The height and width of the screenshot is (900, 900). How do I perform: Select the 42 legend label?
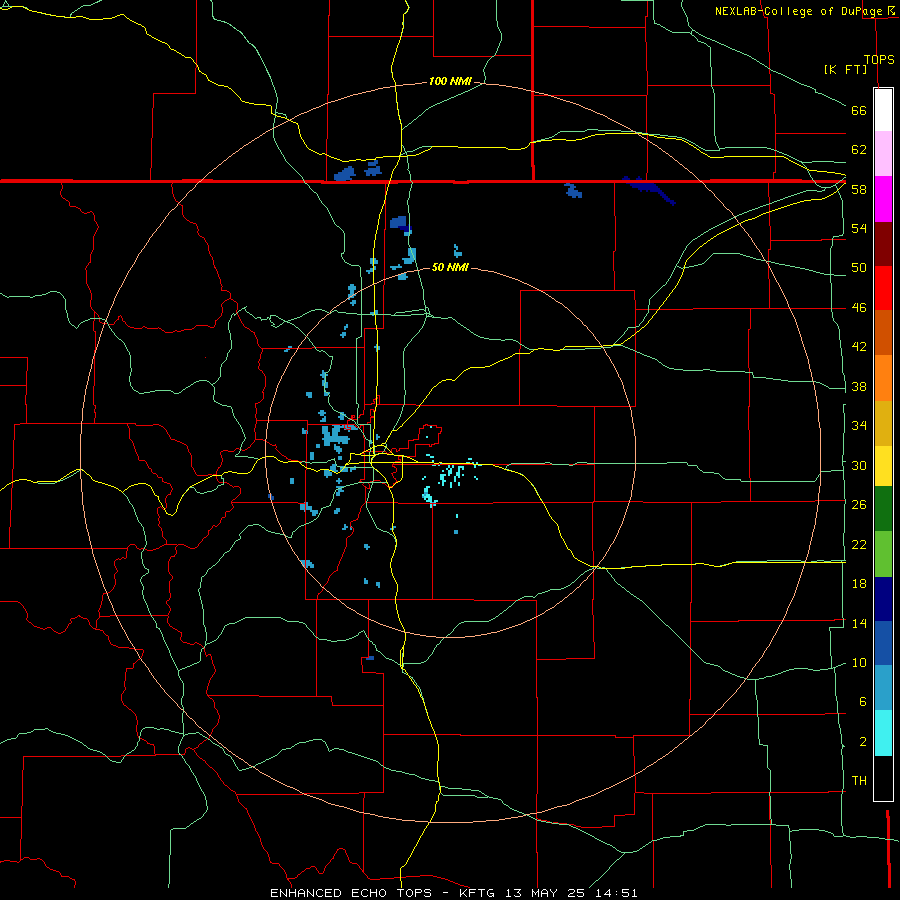pyautogui.click(x=859, y=347)
